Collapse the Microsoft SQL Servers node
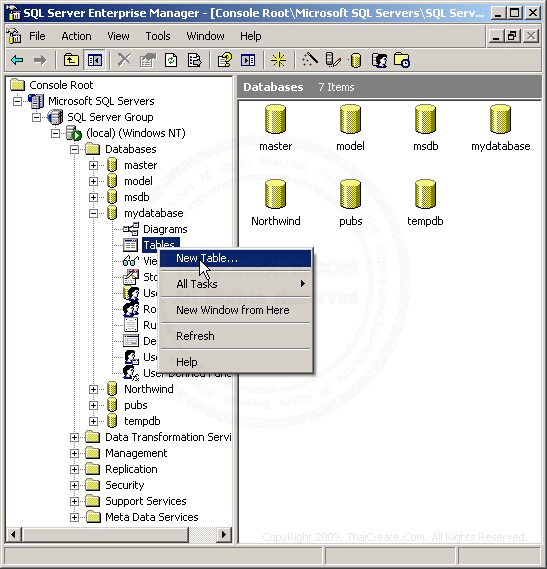The height and width of the screenshot is (569, 547). click(17, 101)
